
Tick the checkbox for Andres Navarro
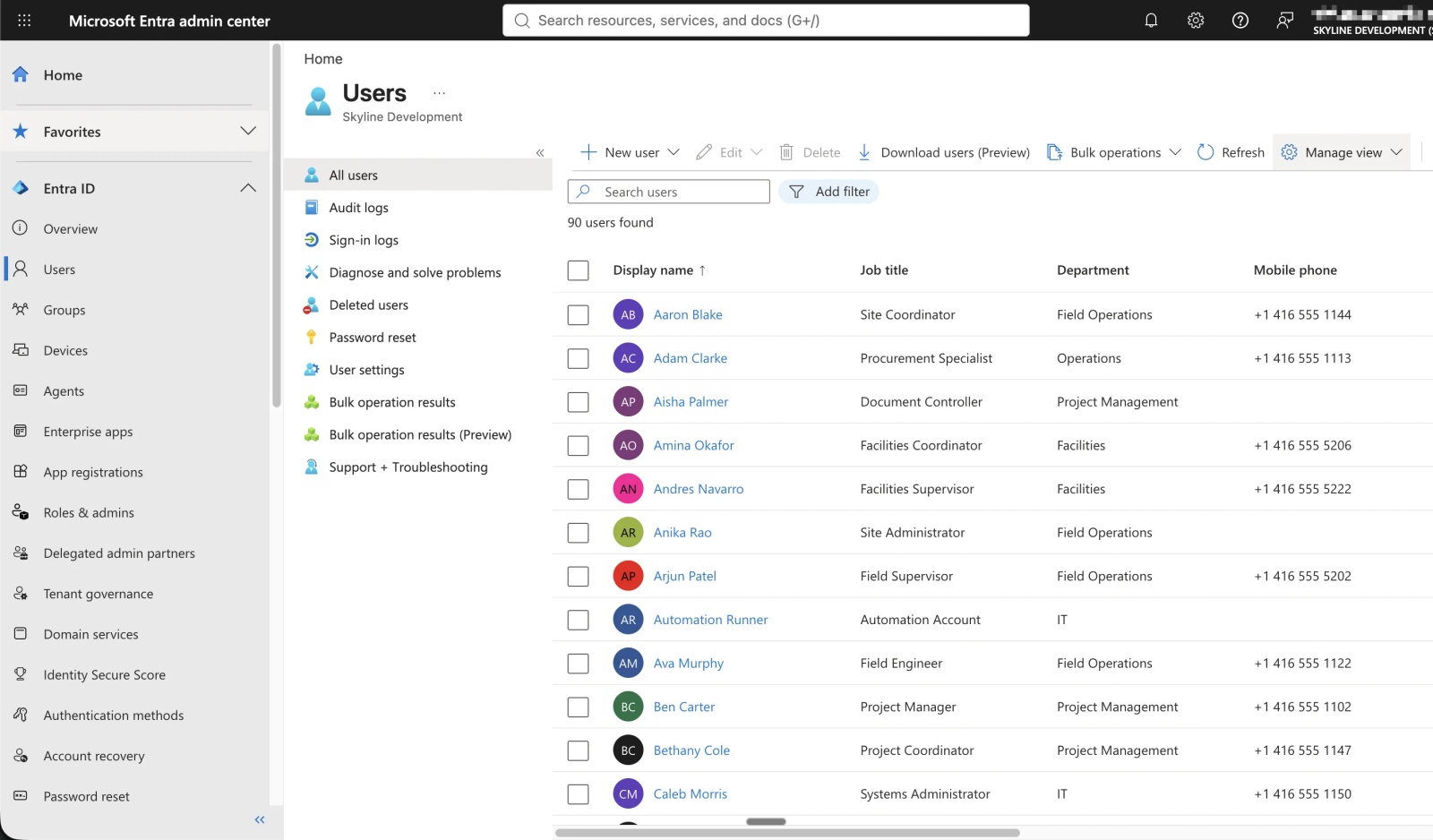tap(579, 489)
